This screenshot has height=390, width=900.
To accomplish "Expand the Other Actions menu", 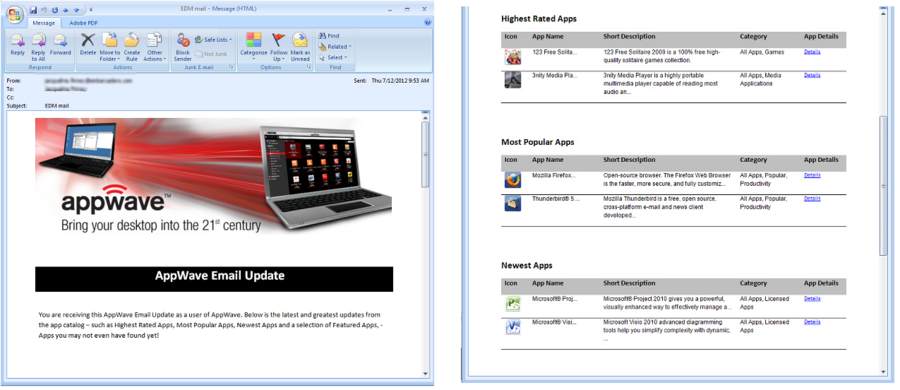I will (x=154, y=47).
